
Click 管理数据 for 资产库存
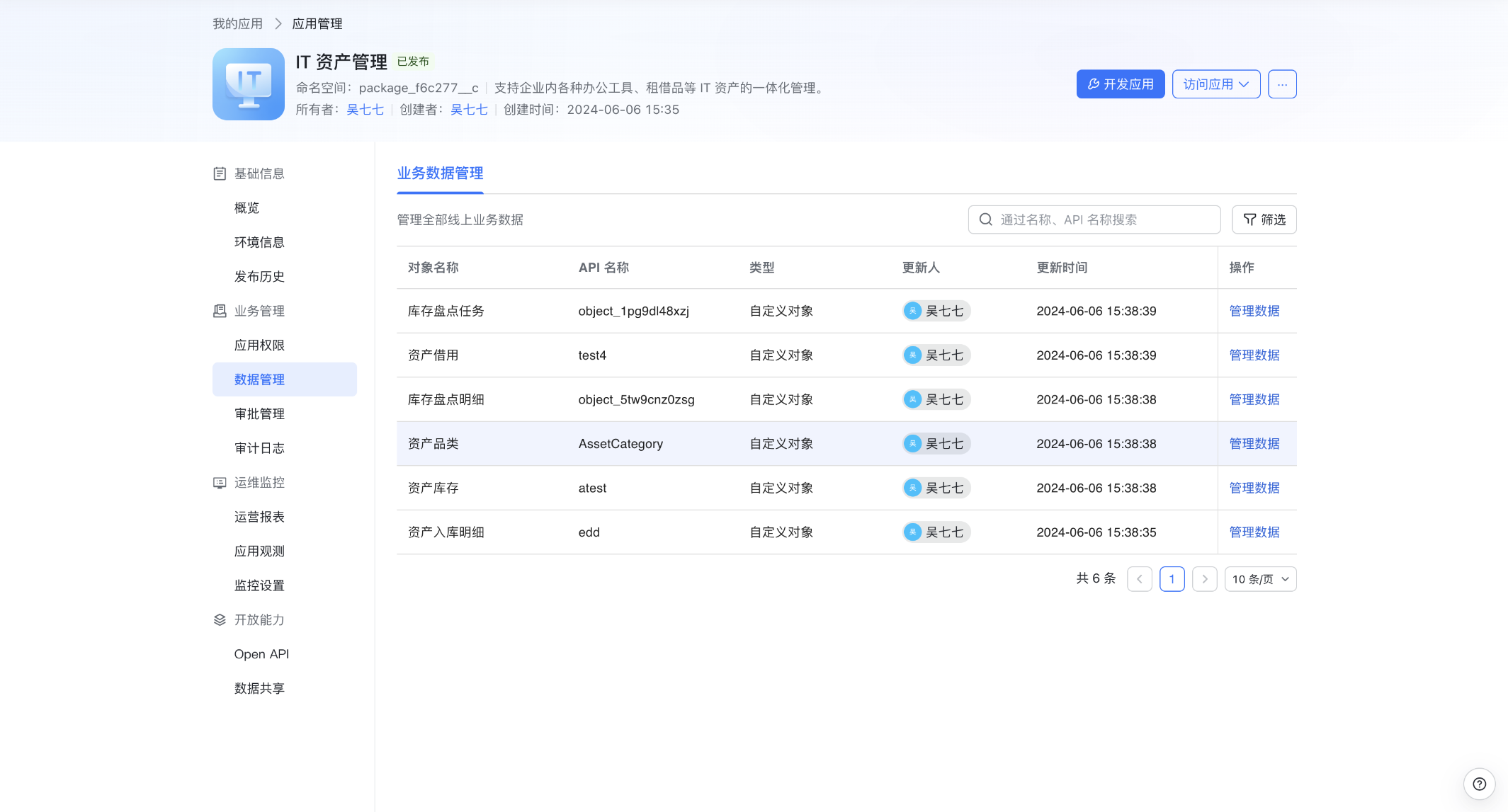click(x=1254, y=488)
